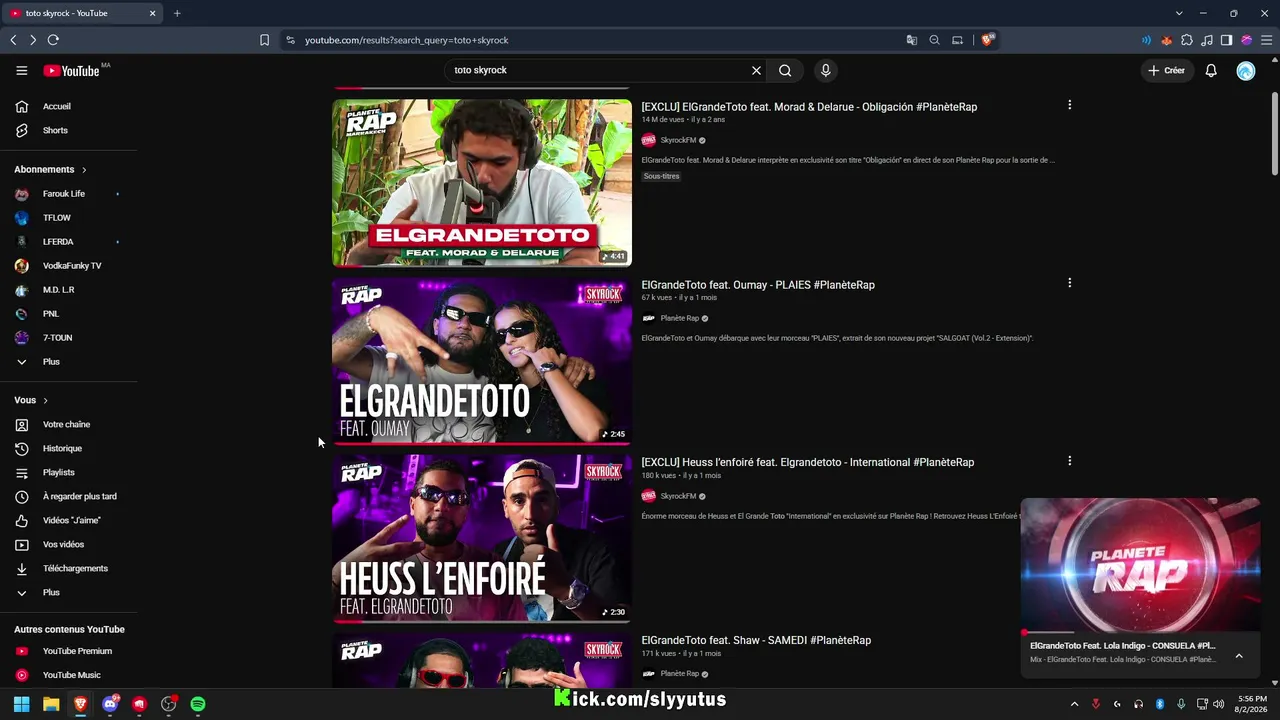Open Planète Rap channel under PLAIES video
Viewport: 1280px width, 720px height.
coord(680,318)
